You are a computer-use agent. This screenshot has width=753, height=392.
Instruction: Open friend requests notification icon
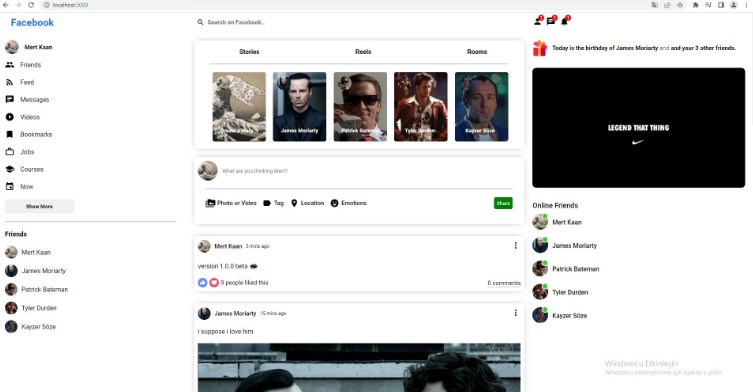[538, 21]
